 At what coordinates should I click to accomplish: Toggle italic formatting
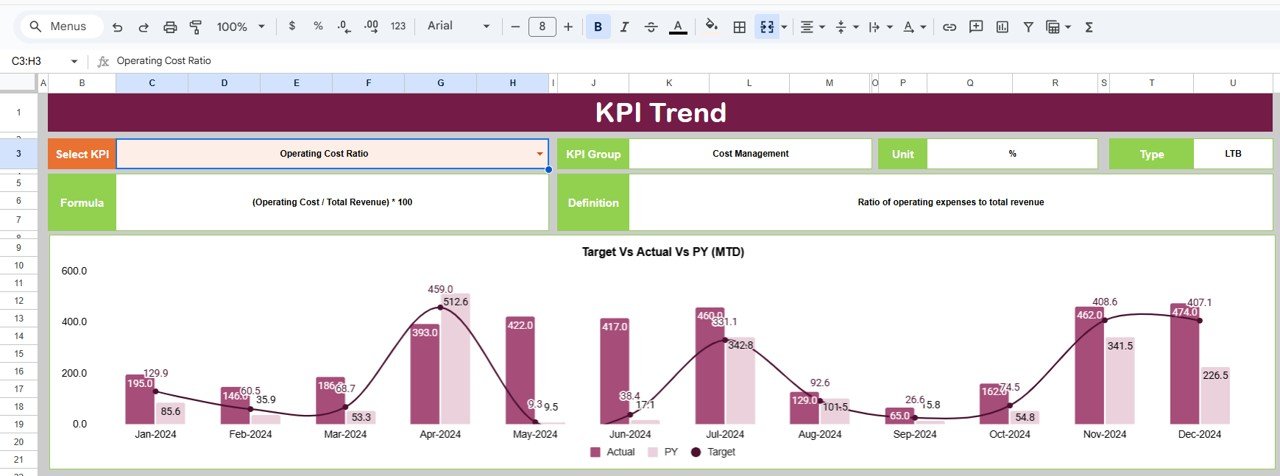coord(625,27)
